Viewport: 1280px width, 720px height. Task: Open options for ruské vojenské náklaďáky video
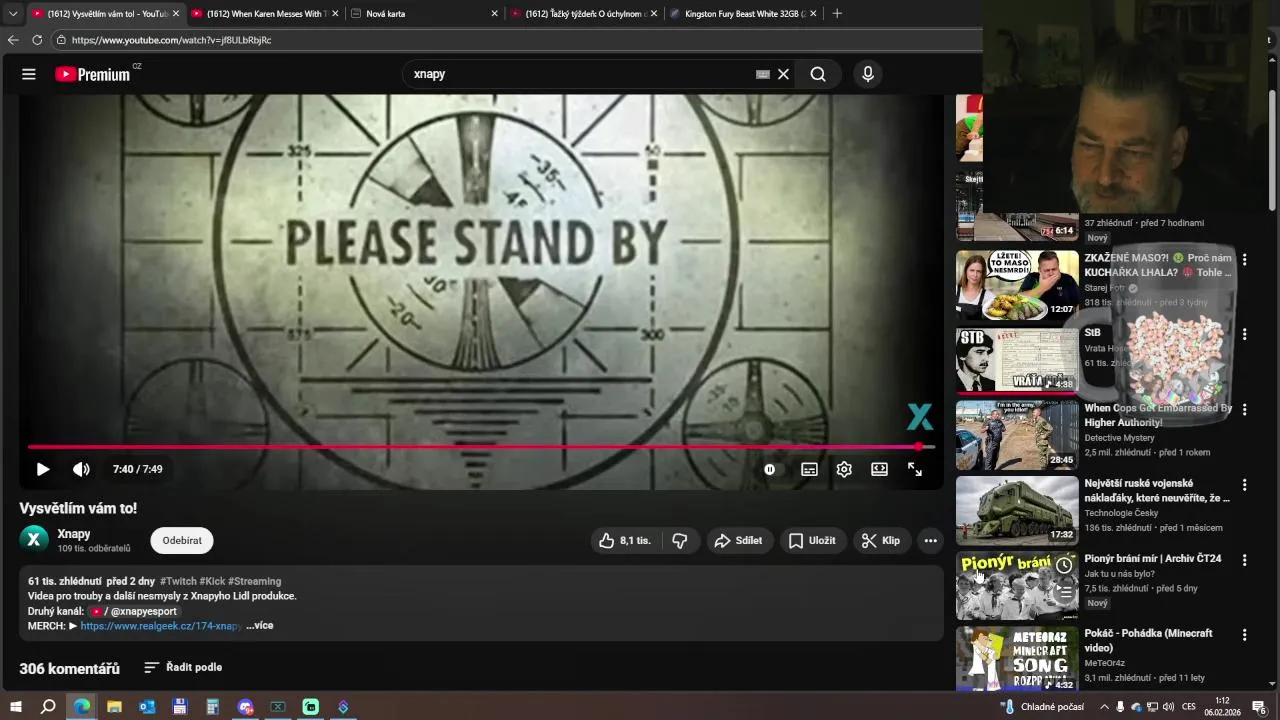pos(1244,484)
